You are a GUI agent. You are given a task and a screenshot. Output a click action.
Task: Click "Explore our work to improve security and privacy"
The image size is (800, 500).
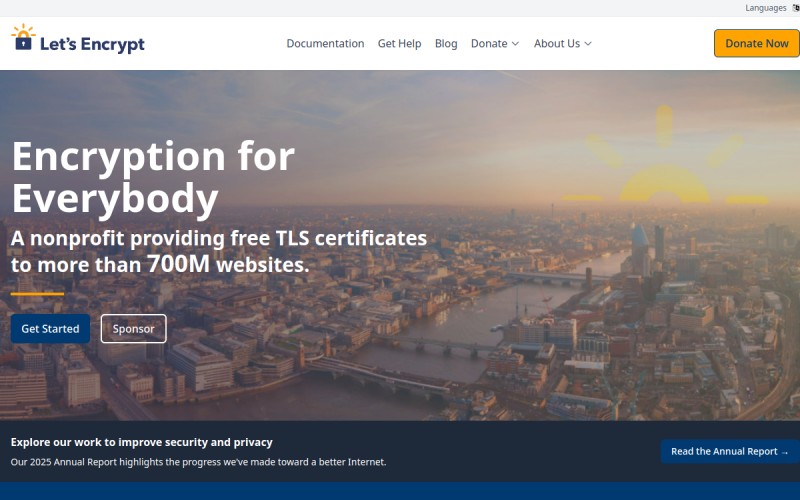point(141,442)
